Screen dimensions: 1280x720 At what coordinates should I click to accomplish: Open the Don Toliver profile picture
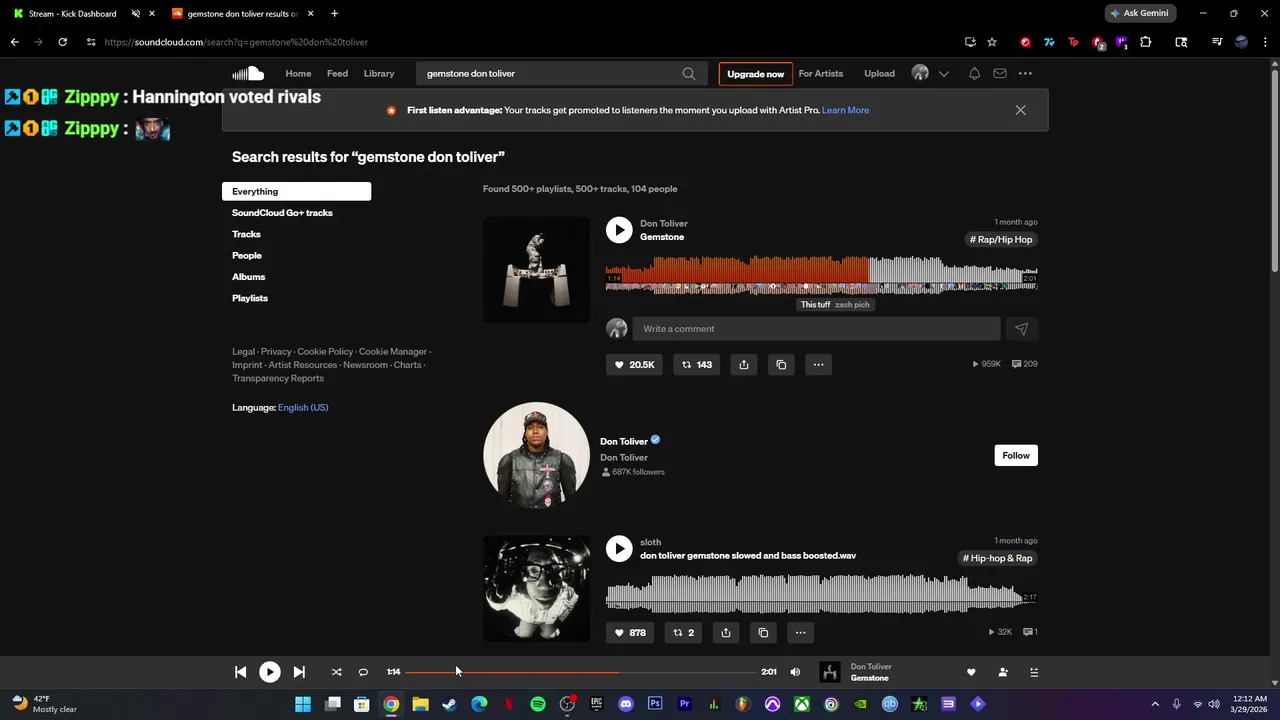pos(536,455)
